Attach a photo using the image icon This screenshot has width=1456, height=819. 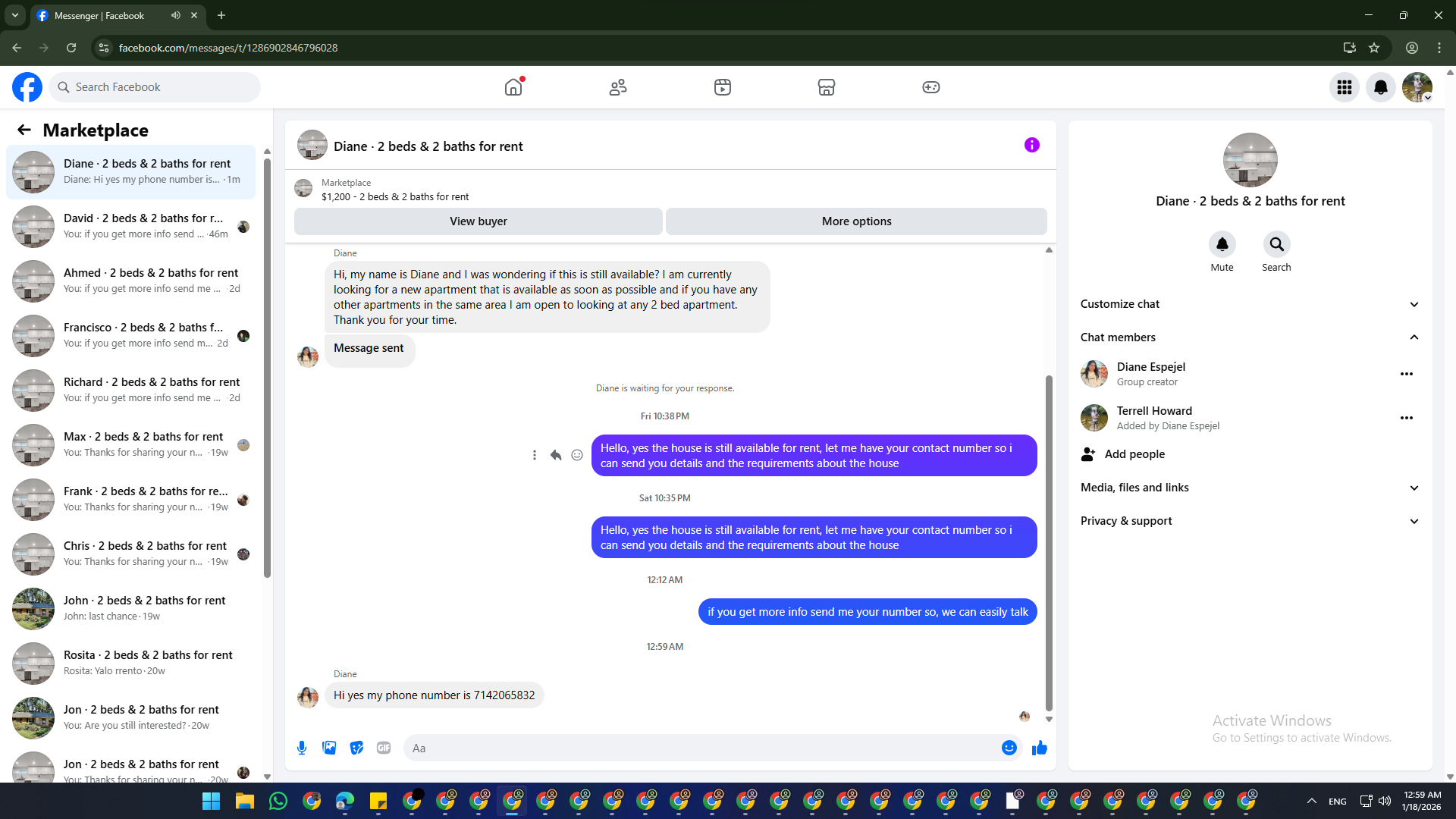(x=329, y=748)
